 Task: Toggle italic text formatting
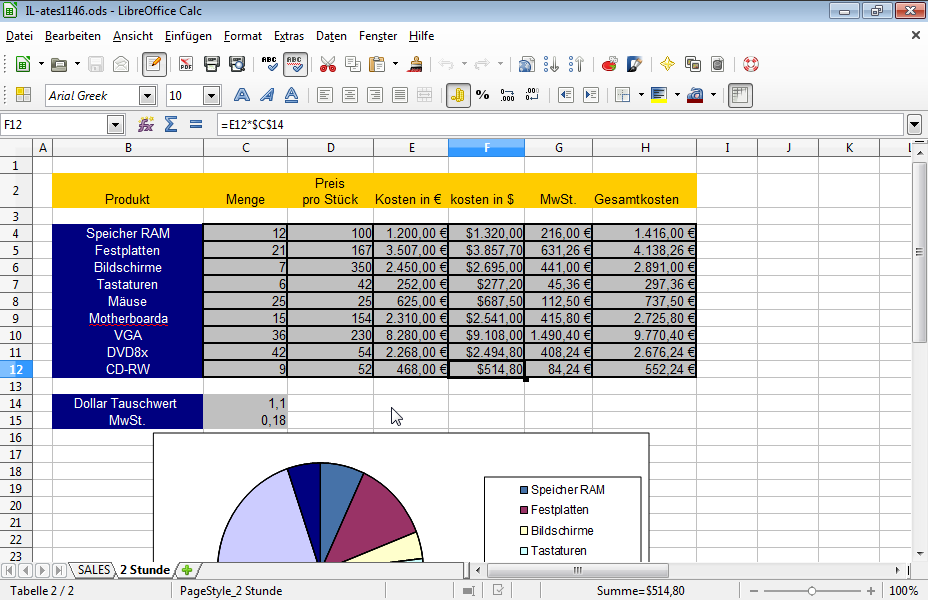267,95
